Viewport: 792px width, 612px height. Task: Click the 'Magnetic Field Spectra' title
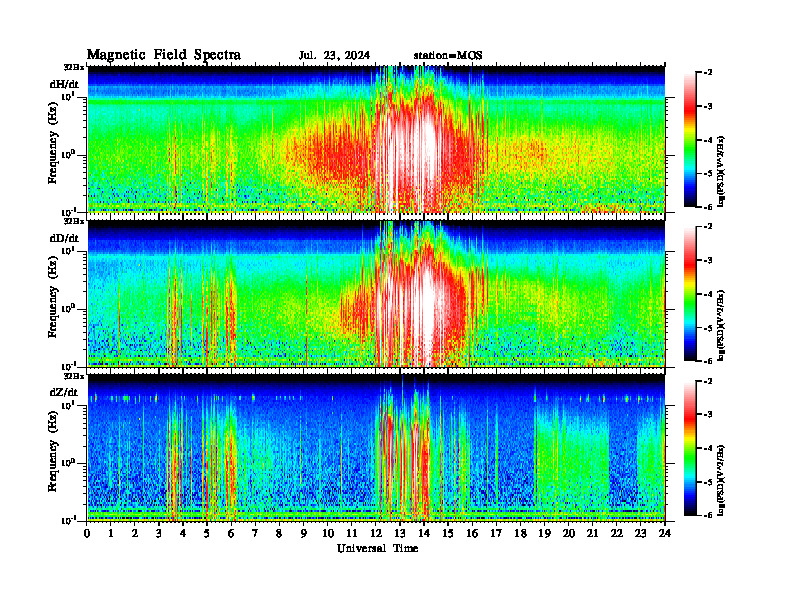164,55
